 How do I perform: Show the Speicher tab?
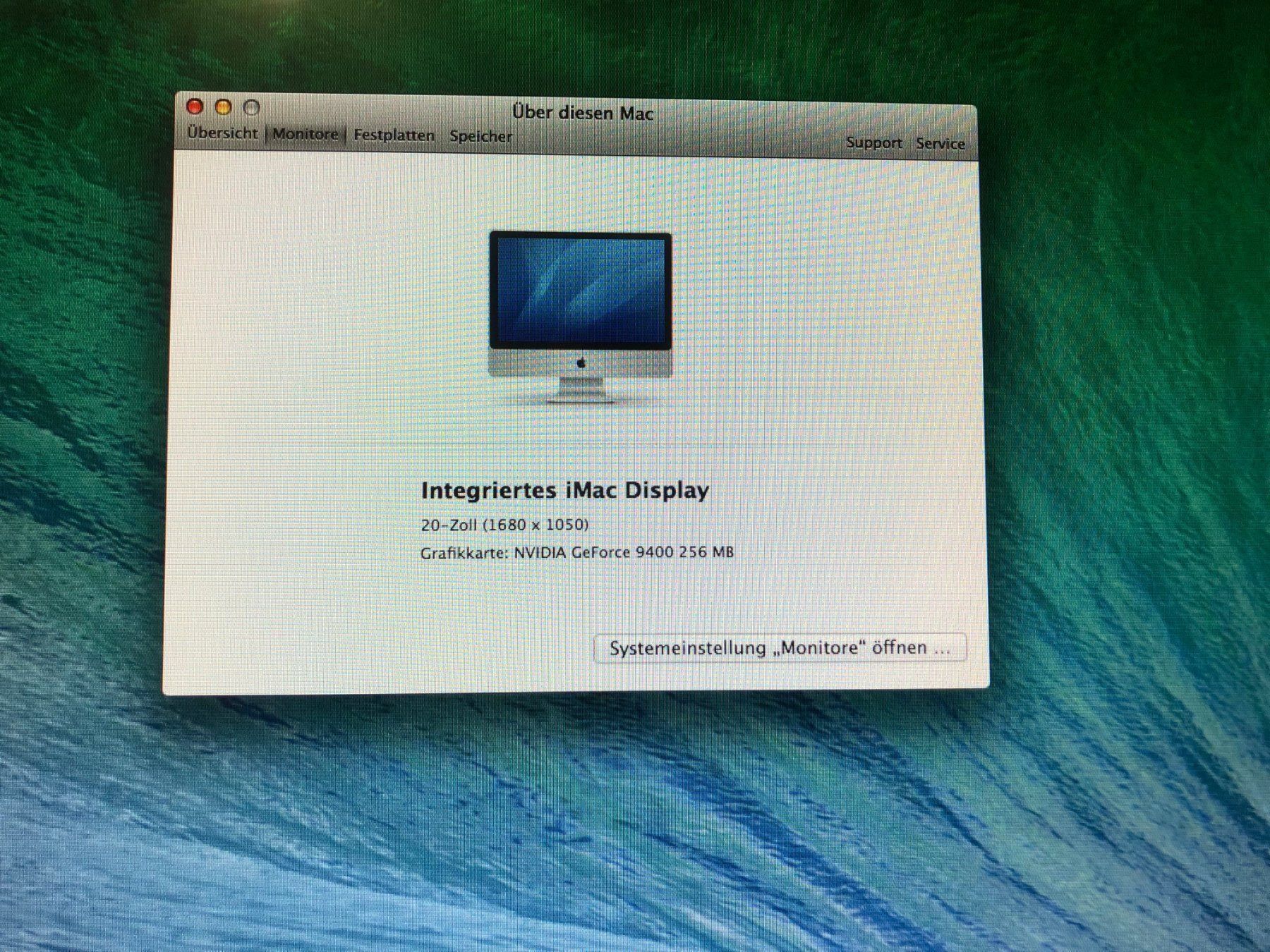pyautogui.click(x=480, y=136)
